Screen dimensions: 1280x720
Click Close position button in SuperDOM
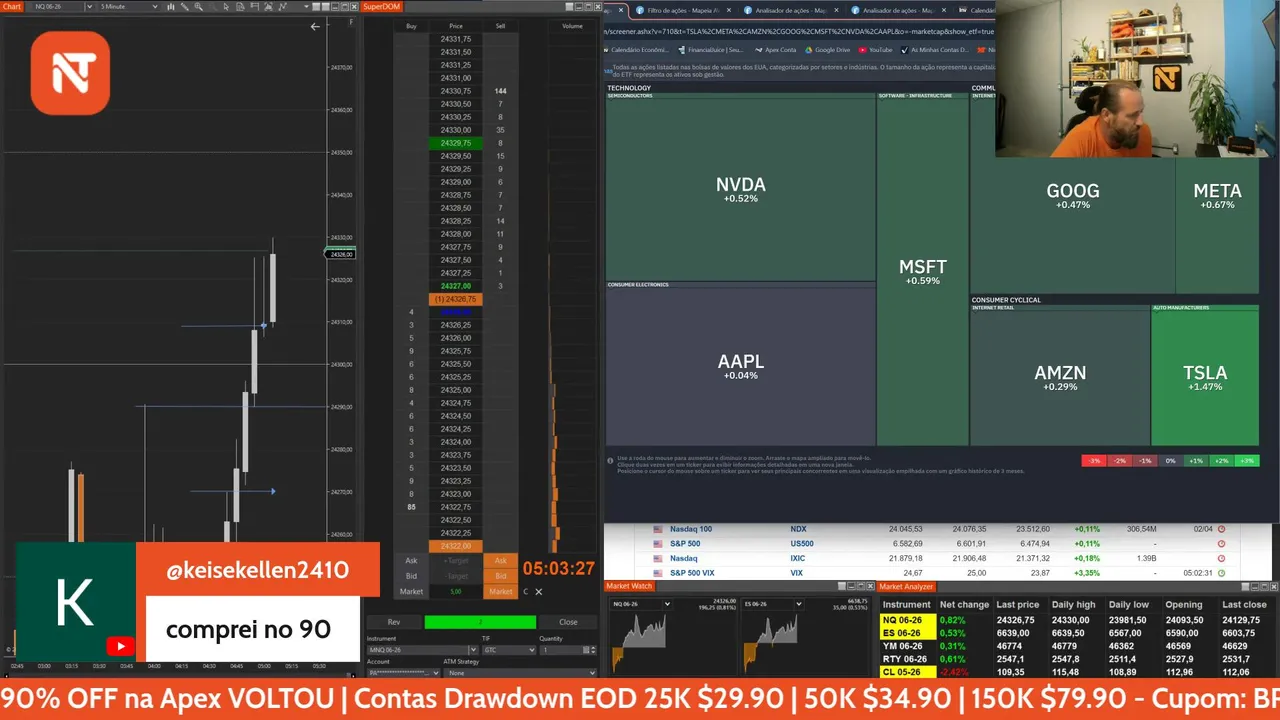(x=568, y=622)
